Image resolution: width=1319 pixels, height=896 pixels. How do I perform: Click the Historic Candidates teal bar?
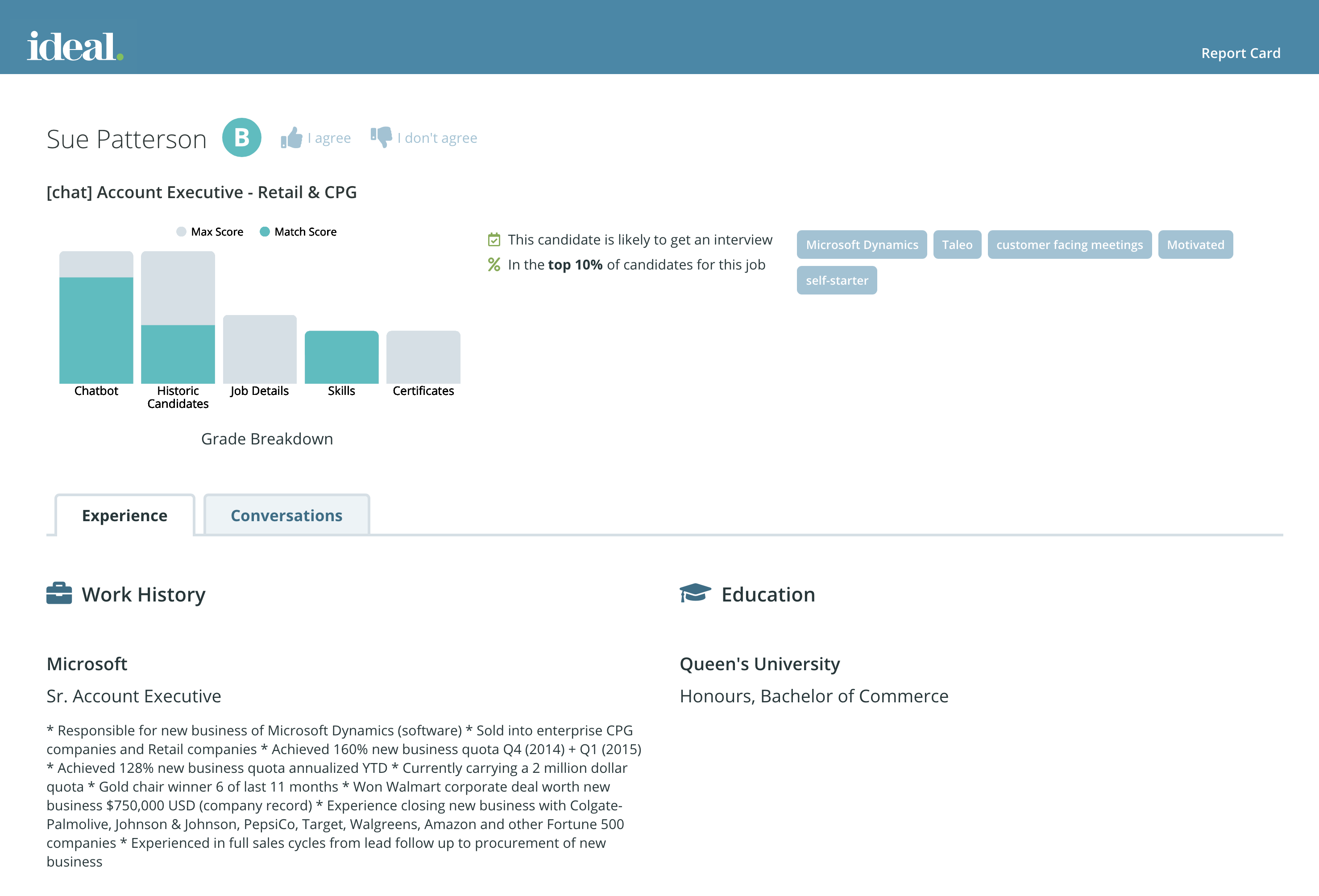coord(178,354)
